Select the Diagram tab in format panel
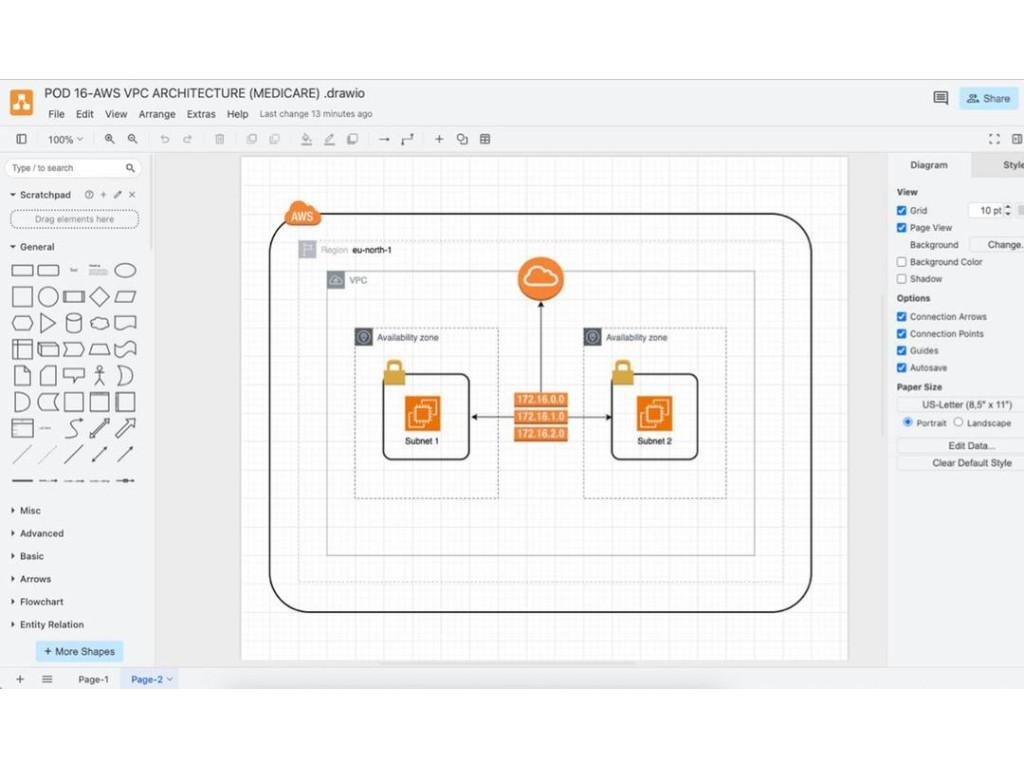Viewport: 1024px width, 768px height. coord(929,165)
